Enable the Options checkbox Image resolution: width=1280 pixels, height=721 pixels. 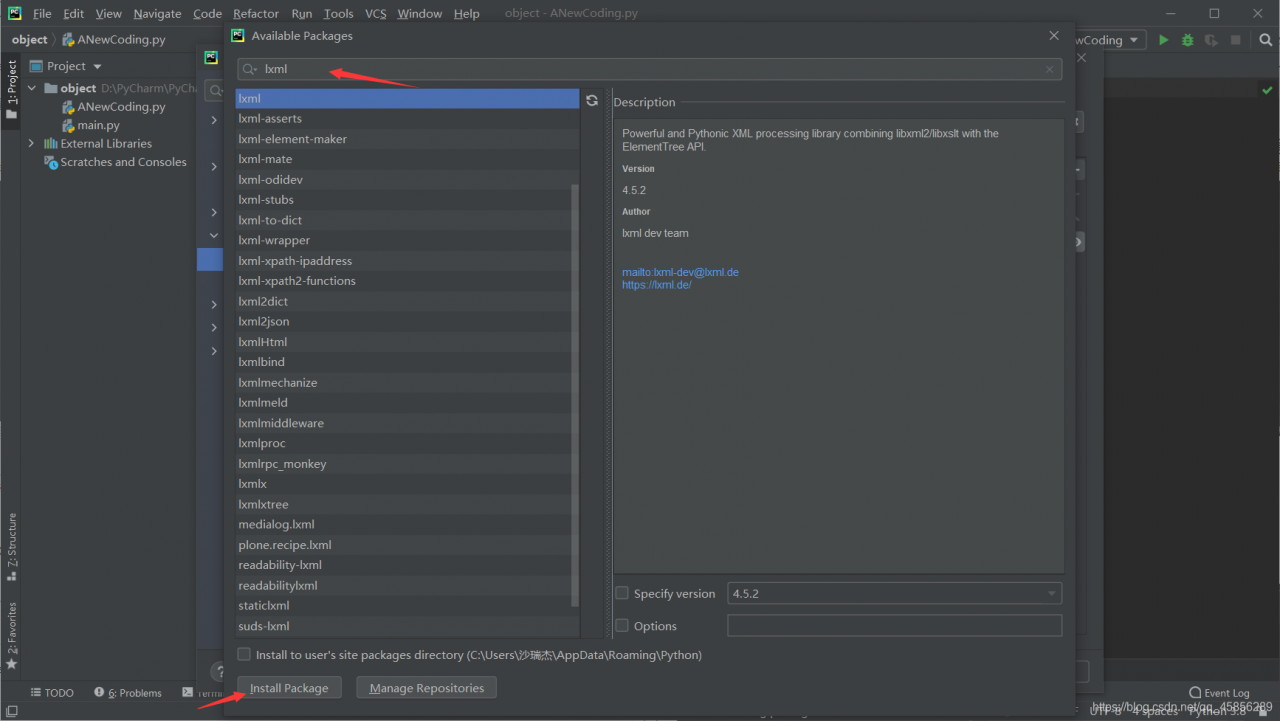[x=622, y=625]
